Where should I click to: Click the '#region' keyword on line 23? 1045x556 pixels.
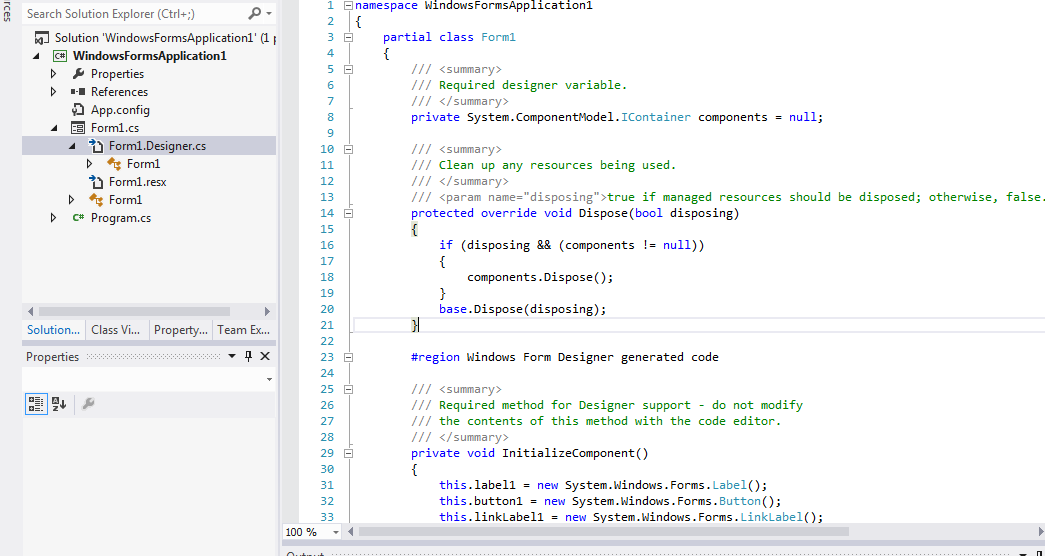tap(435, 357)
